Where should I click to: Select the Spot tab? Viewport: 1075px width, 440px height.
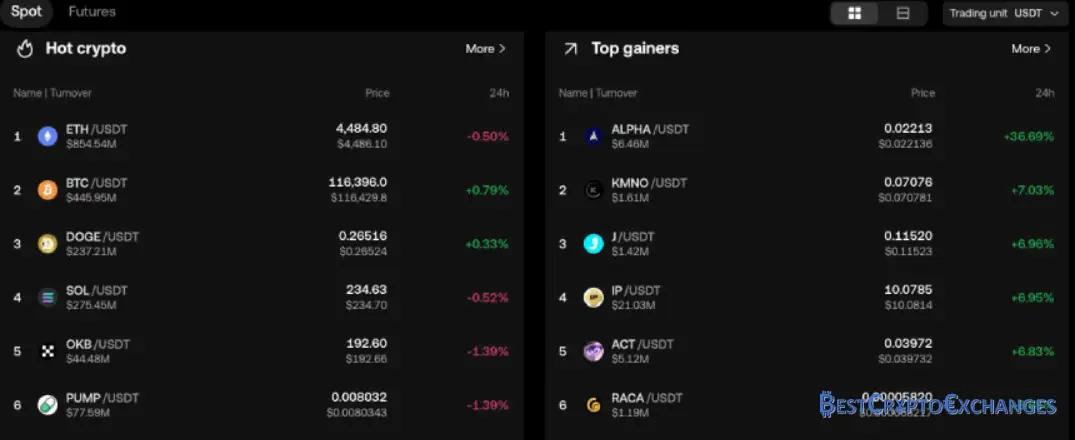(x=26, y=12)
